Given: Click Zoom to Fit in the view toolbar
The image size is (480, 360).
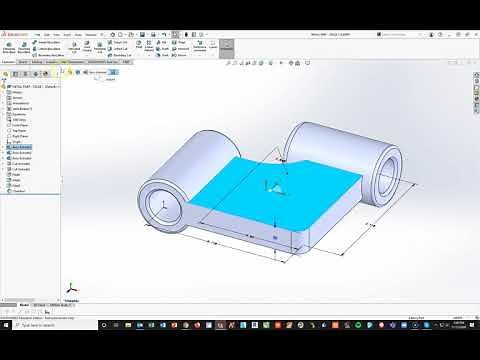Looking at the screenshot, I should (229, 63).
